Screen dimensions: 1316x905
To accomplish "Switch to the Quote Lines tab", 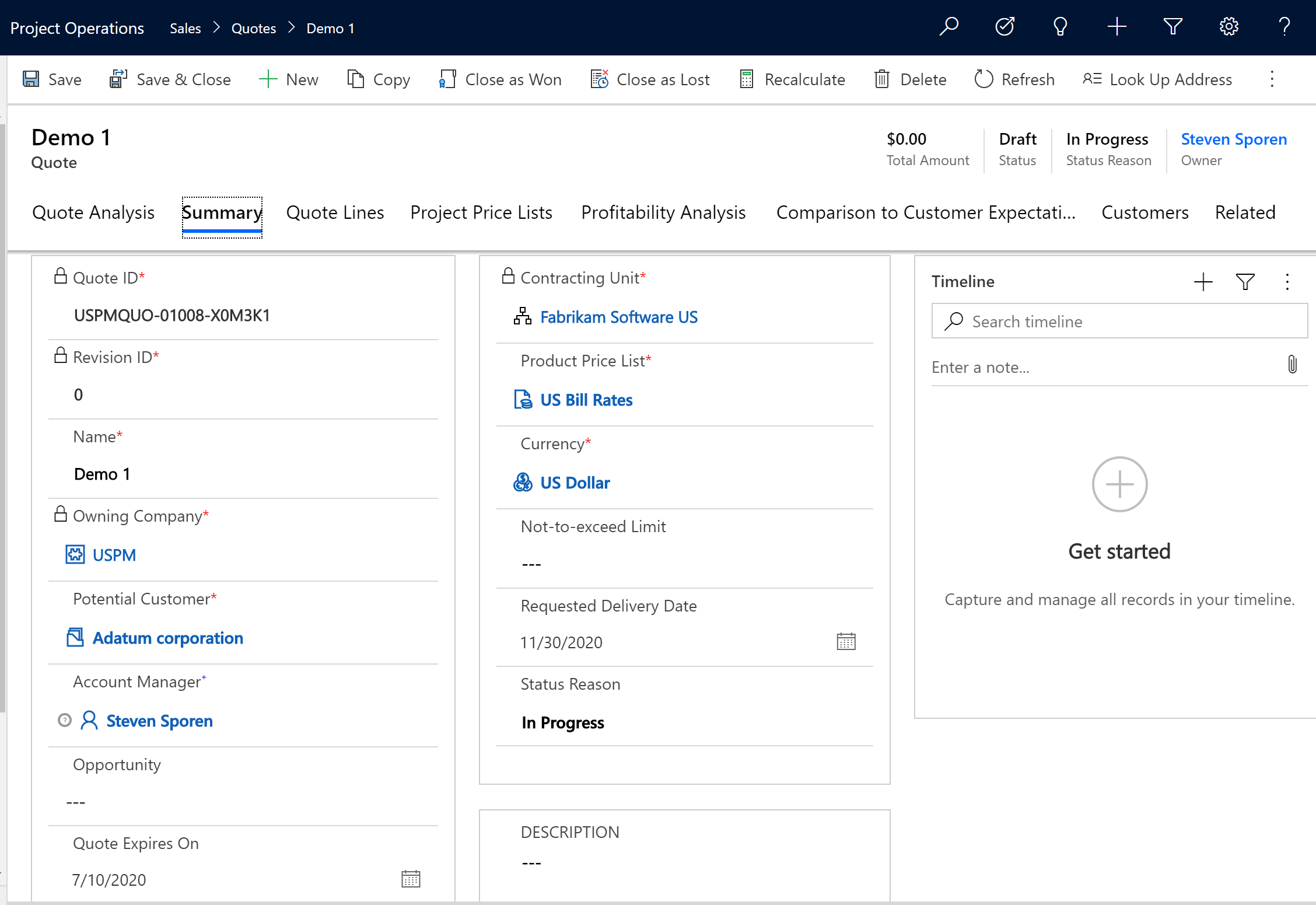I will 334,212.
